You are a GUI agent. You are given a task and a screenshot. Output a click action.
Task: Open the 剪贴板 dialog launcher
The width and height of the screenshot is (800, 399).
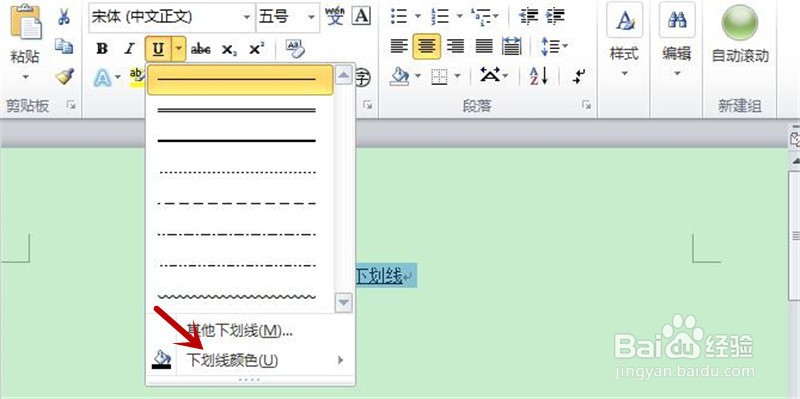tap(71, 105)
